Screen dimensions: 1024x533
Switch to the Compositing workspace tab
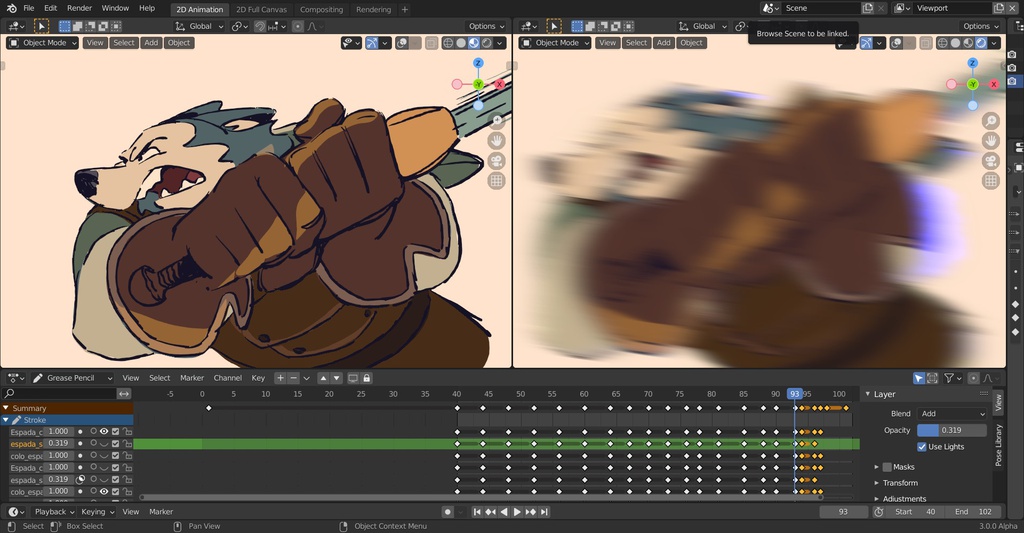coord(321,9)
